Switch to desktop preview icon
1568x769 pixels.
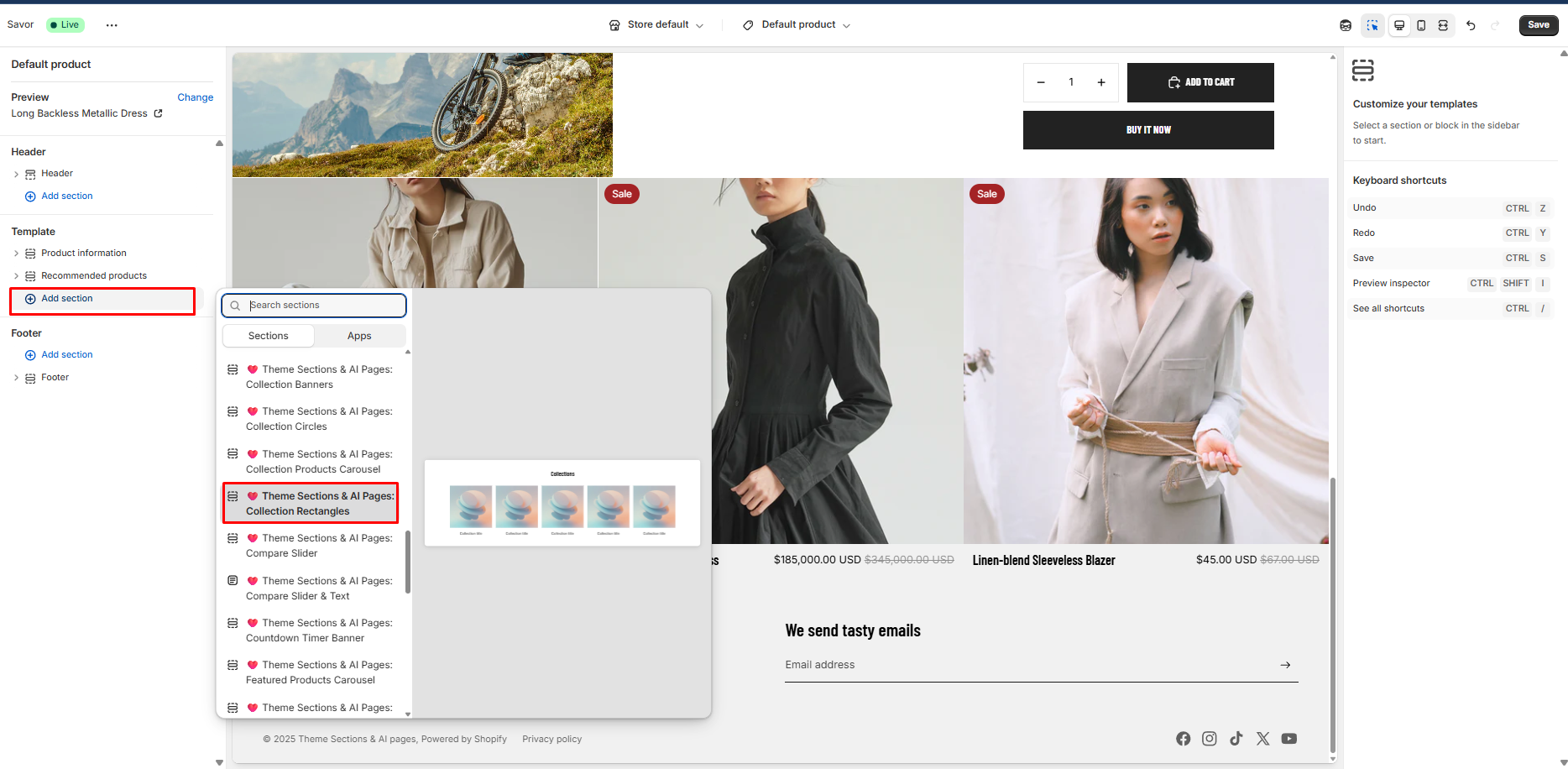1399,25
